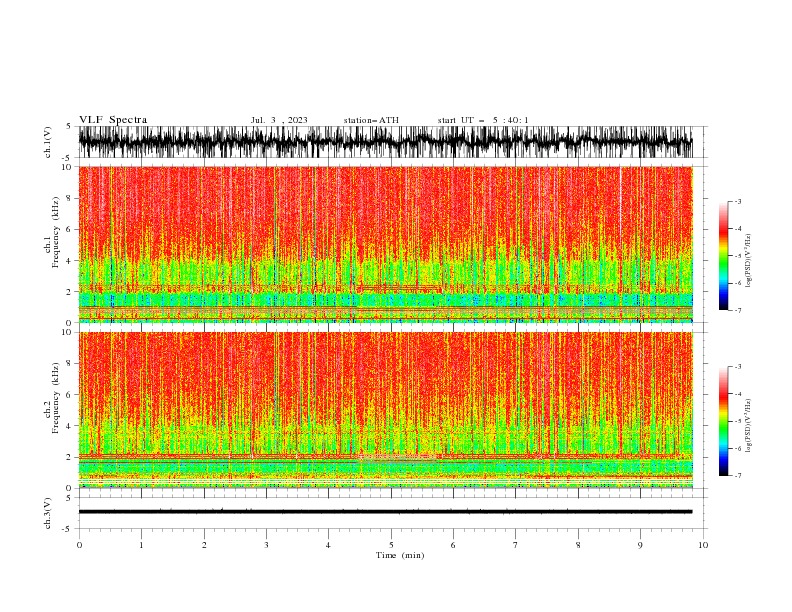This screenshot has width=792, height=612.
Task: Click the ch.1 frequency tick label "8"
Action: pos(70,198)
